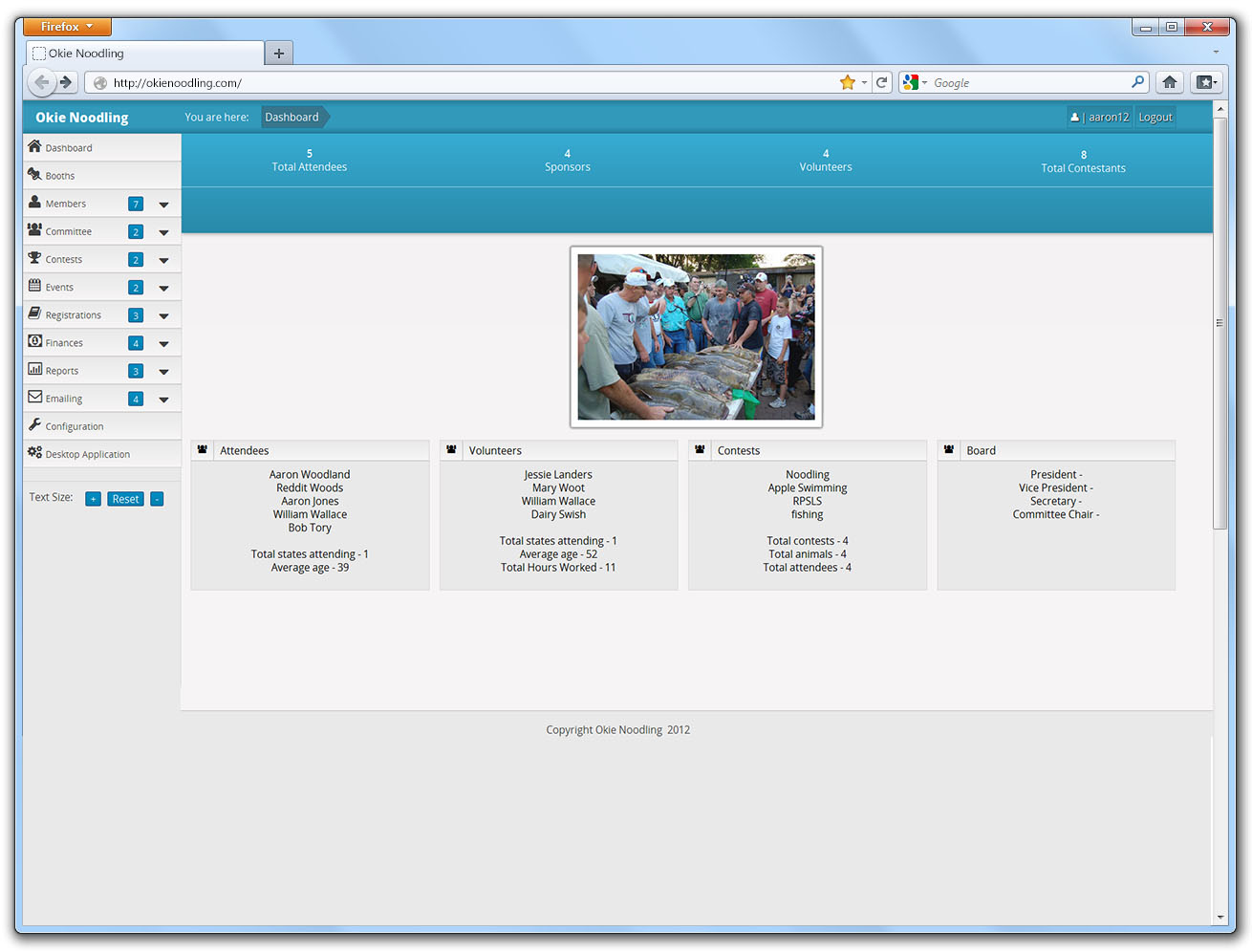Screen dimensions: 1252x952
Task: Open the bookmarks menu toolbar icon
Action: 1206,82
